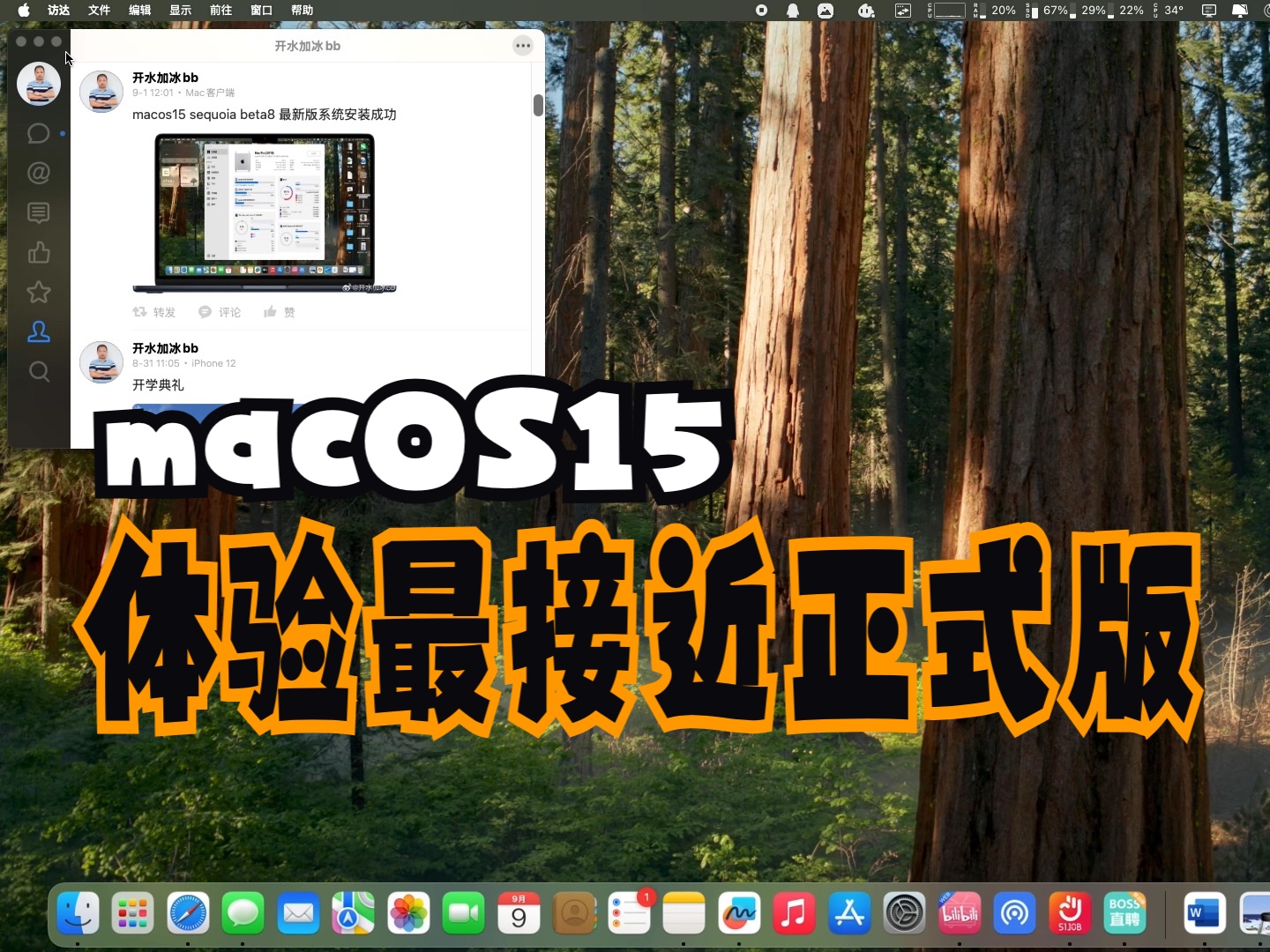
Task: Open Notes from the Dock
Action: [x=684, y=913]
